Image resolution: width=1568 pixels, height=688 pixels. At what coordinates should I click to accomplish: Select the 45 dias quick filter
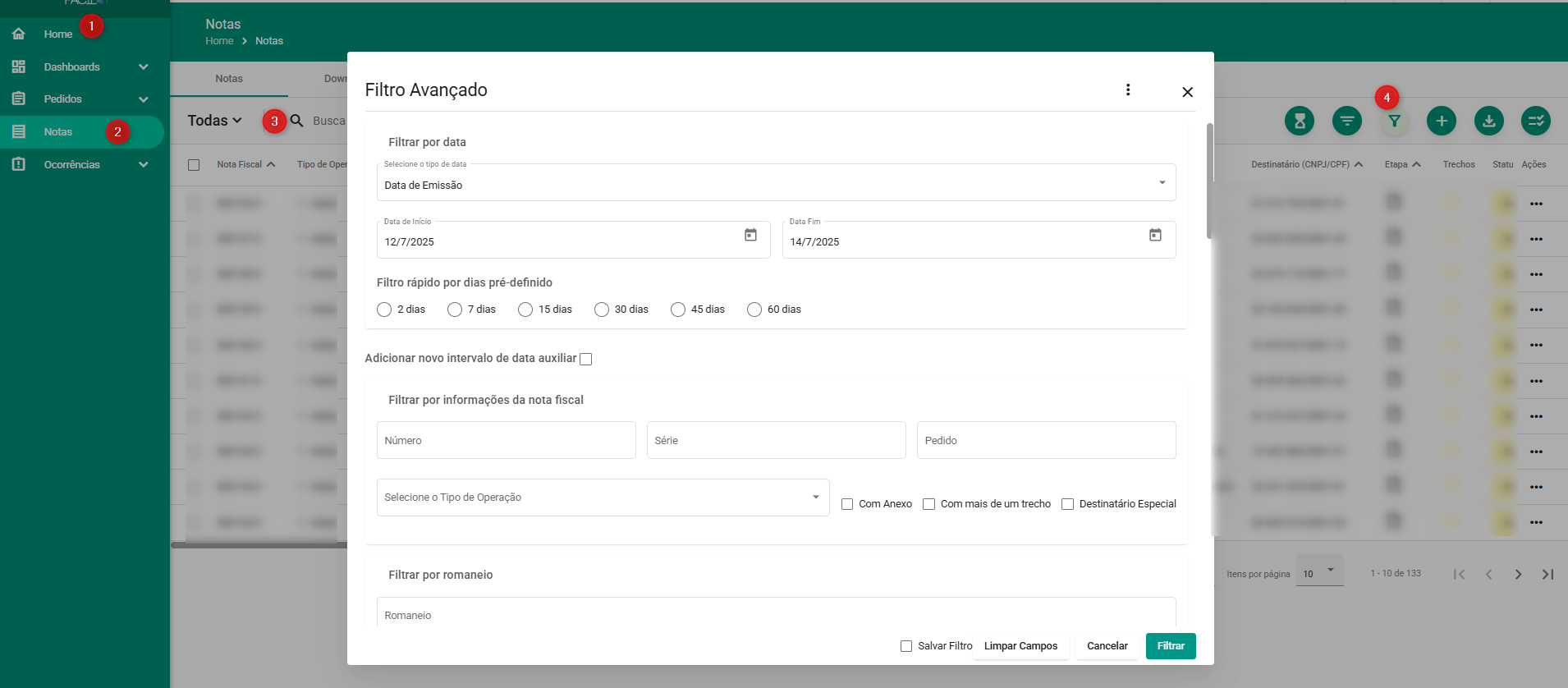click(x=678, y=310)
